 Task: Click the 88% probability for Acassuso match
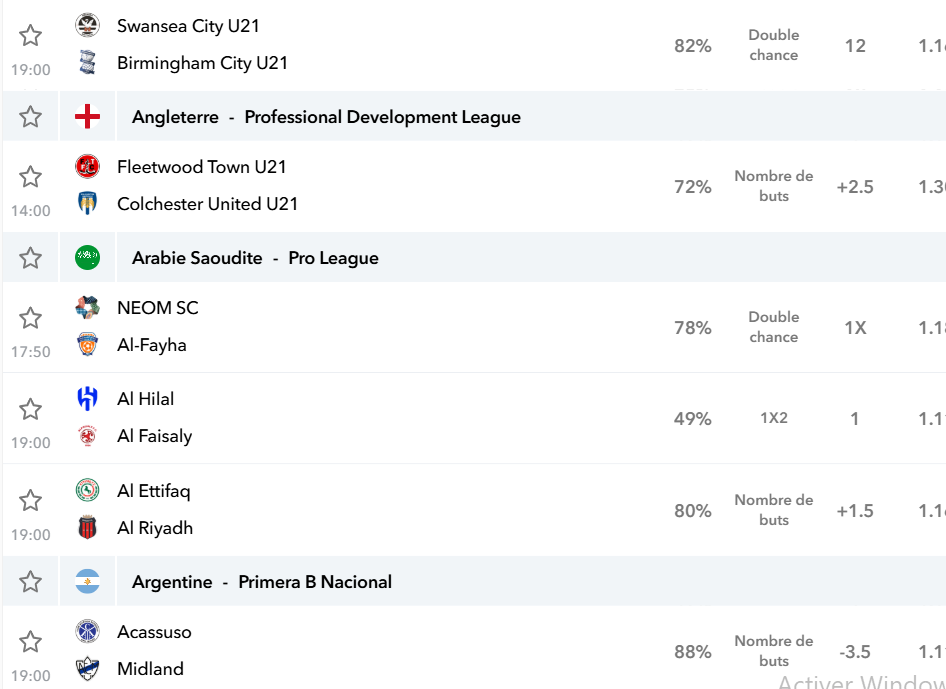point(693,652)
